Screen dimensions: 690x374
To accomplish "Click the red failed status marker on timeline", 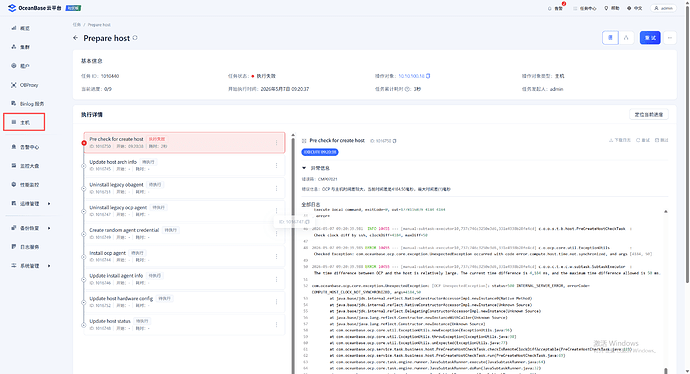I will coord(84,143).
